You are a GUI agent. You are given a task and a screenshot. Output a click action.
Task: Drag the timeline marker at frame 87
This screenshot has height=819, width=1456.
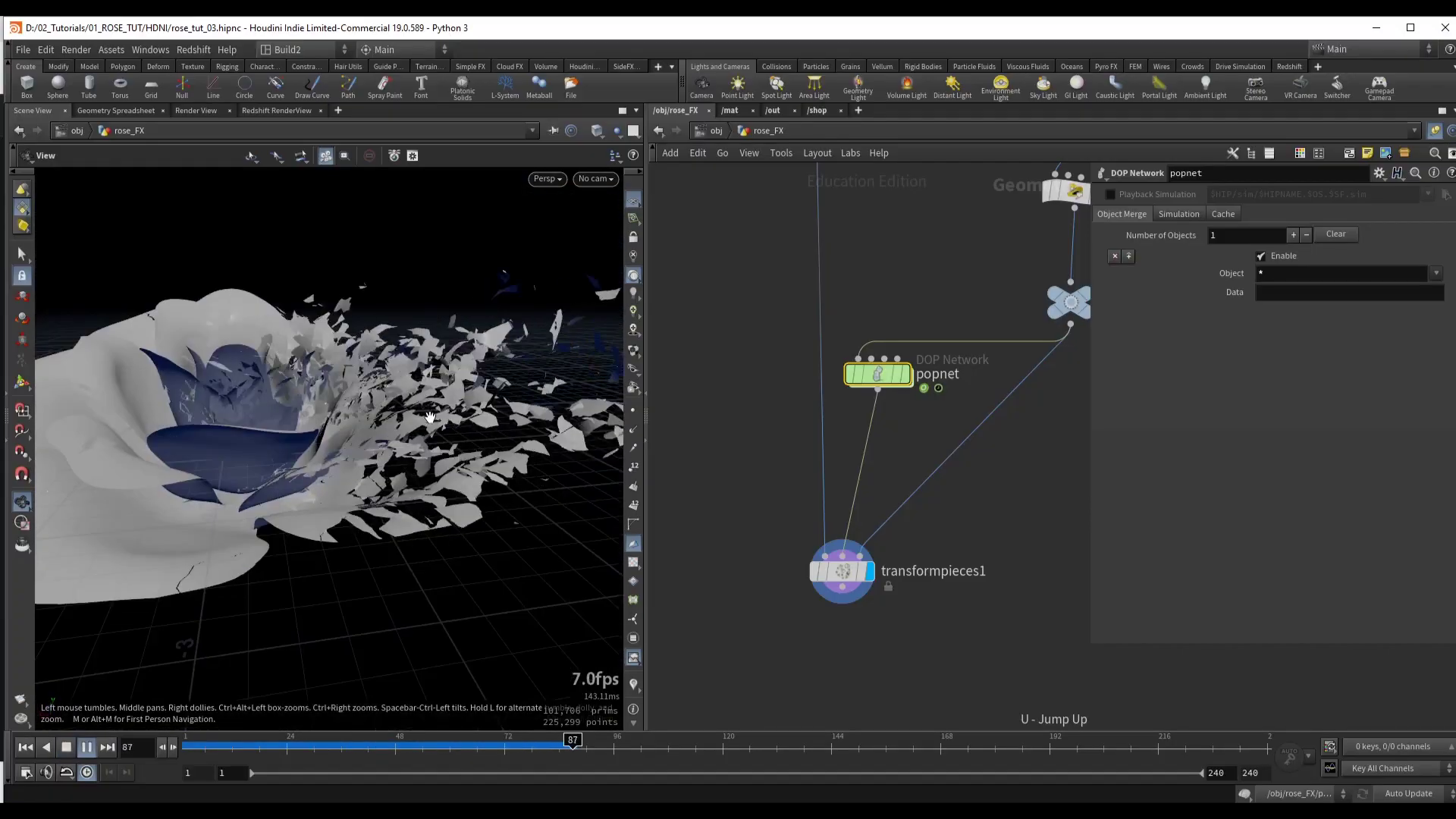click(572, 742)
